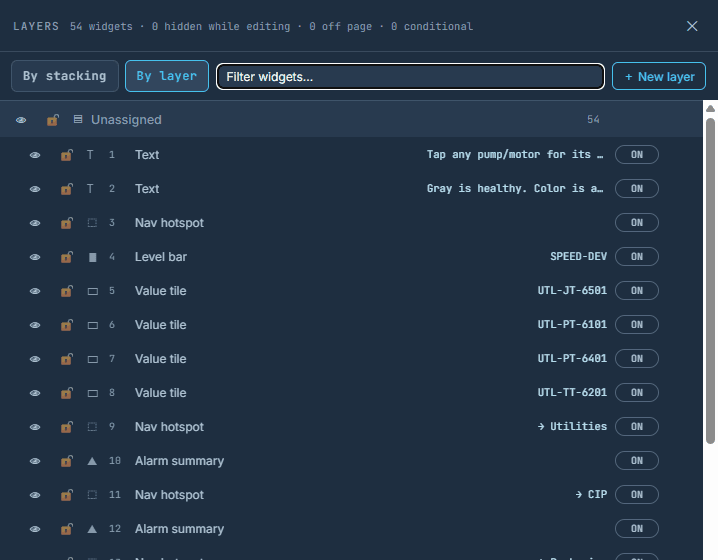Hide Value tile UTL-JT-6501 eye icon
Image resolution: width=718 pixels, height=560 pixels.
click(x=35, y=291)
